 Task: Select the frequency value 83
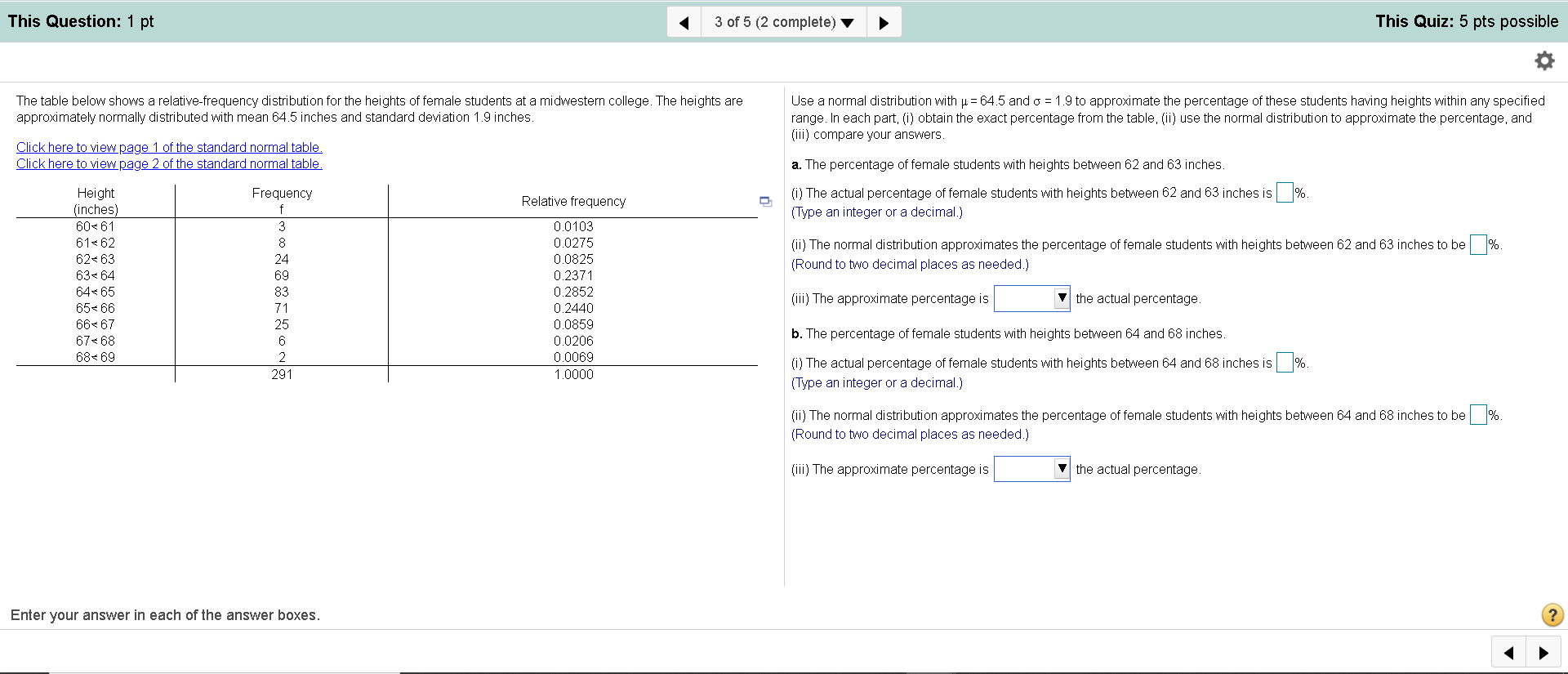click(282, 292)
